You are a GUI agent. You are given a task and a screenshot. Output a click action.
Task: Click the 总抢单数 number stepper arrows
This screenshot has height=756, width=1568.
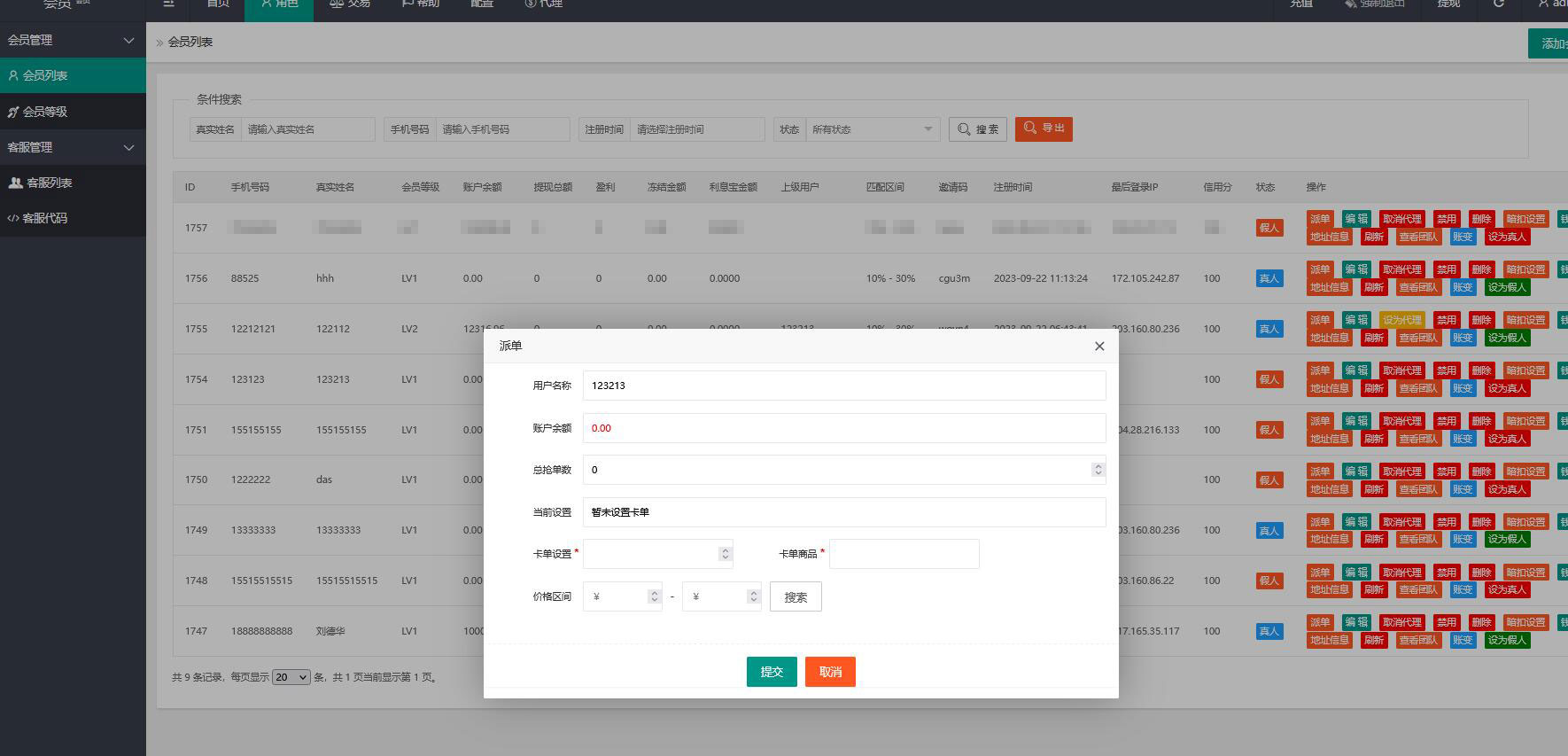point(1098,470)
